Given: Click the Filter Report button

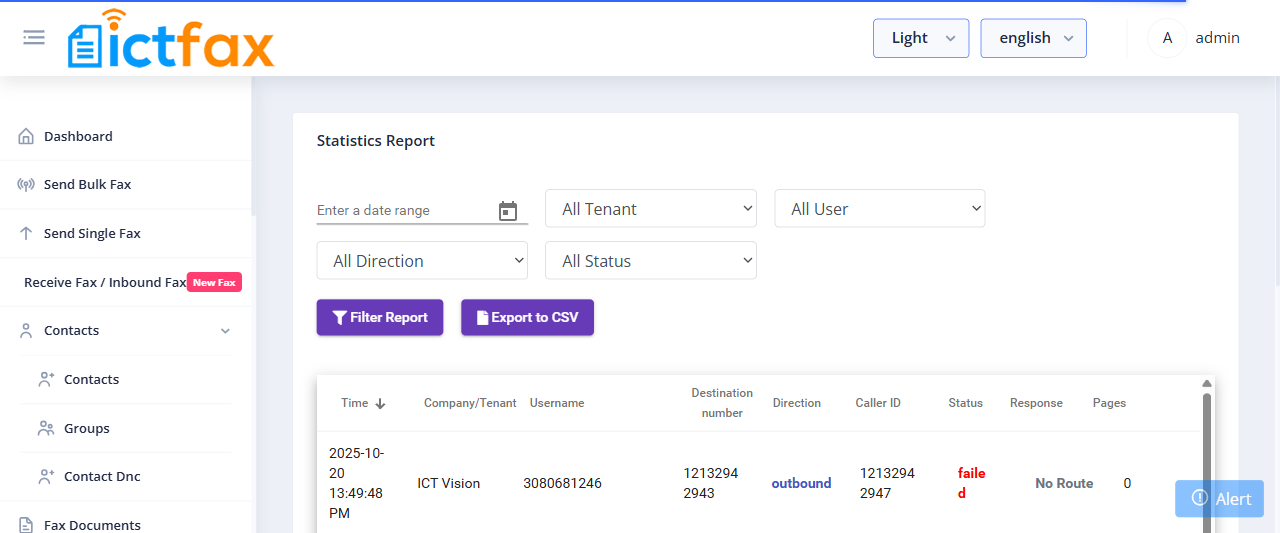Looking at the screenshot, I should [380, 317].
